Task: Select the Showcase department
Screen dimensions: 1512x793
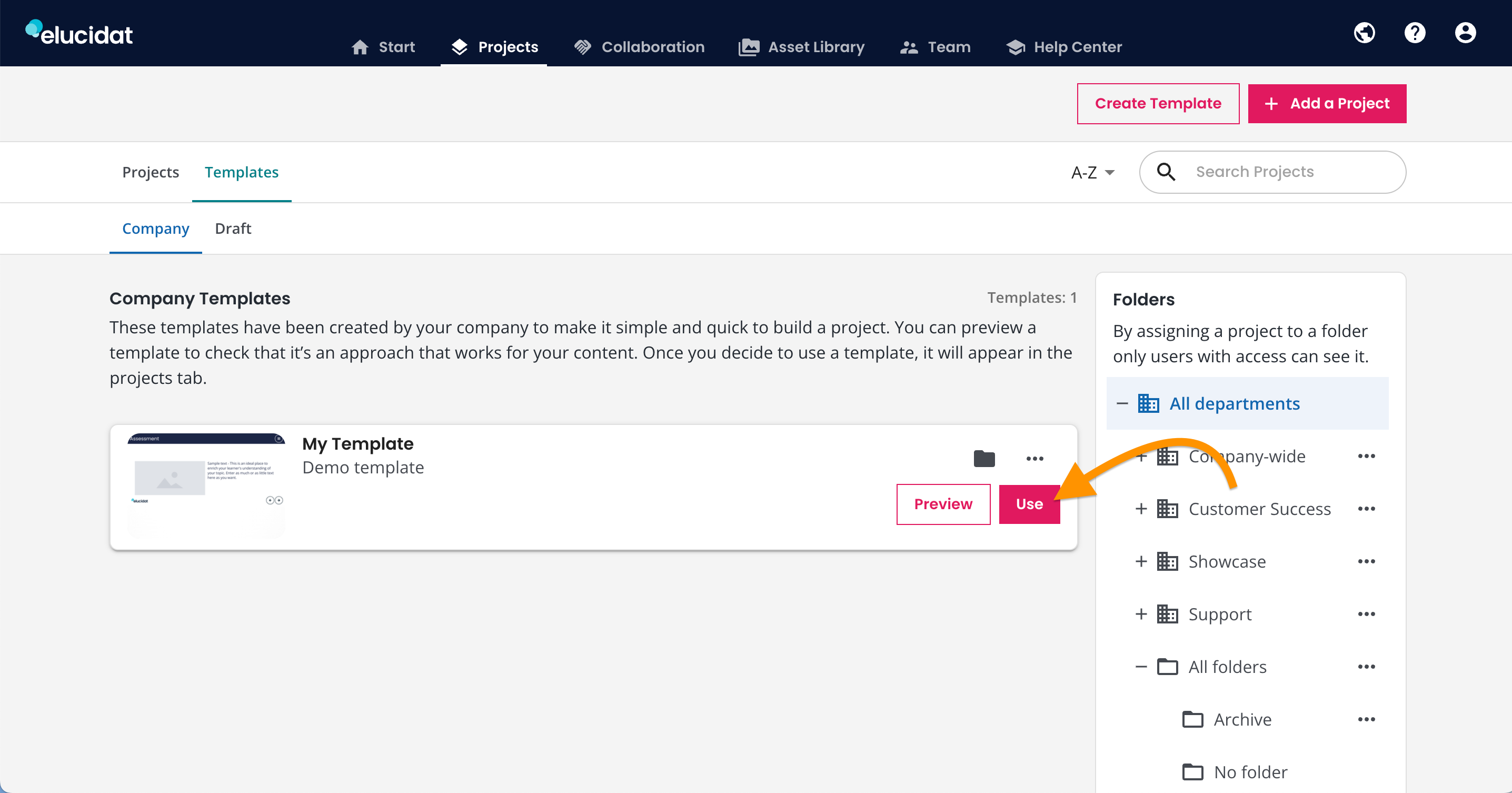Action: (1227, 562)
